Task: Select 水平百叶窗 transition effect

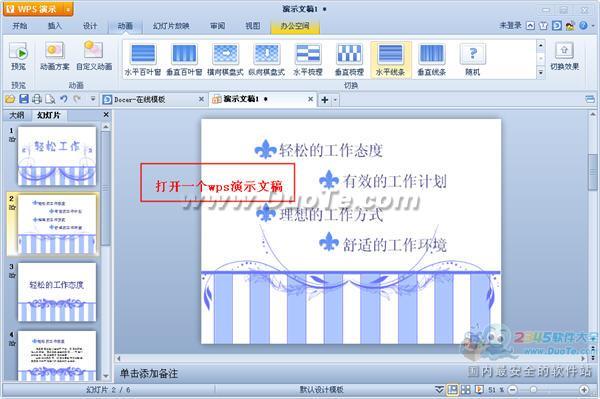Action: pyautogui.click(x=143, y=59)
